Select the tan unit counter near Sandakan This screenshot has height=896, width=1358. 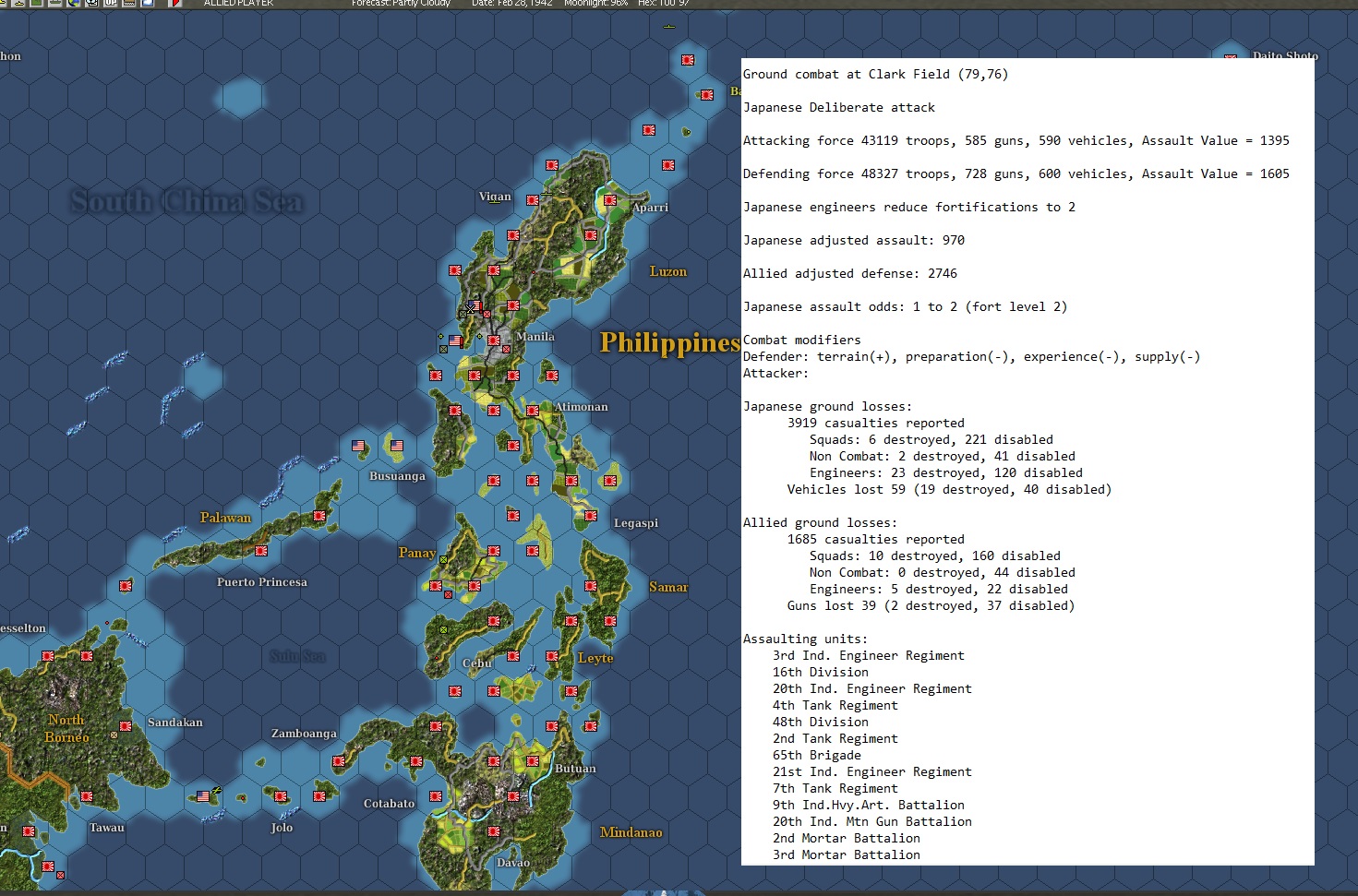pyautogui.click(x=114, y=735)
